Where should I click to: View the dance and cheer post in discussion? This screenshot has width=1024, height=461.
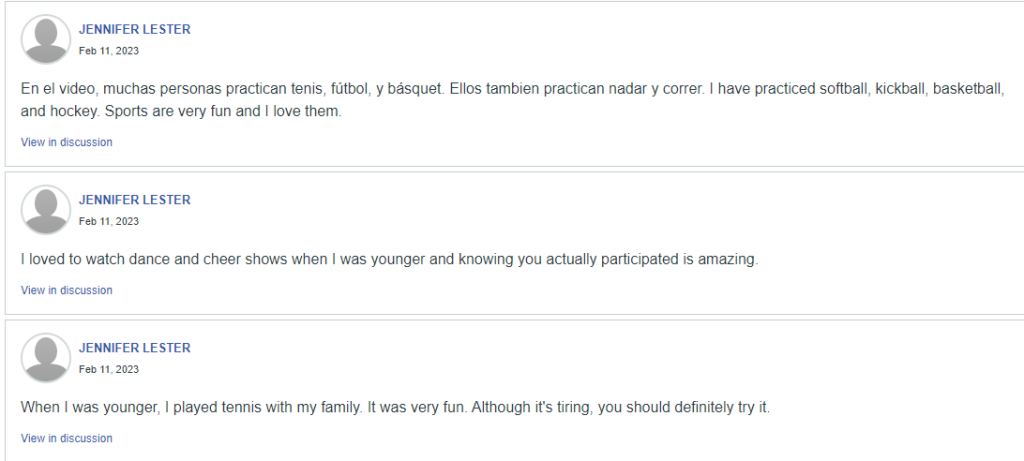(x=66, y=290)
